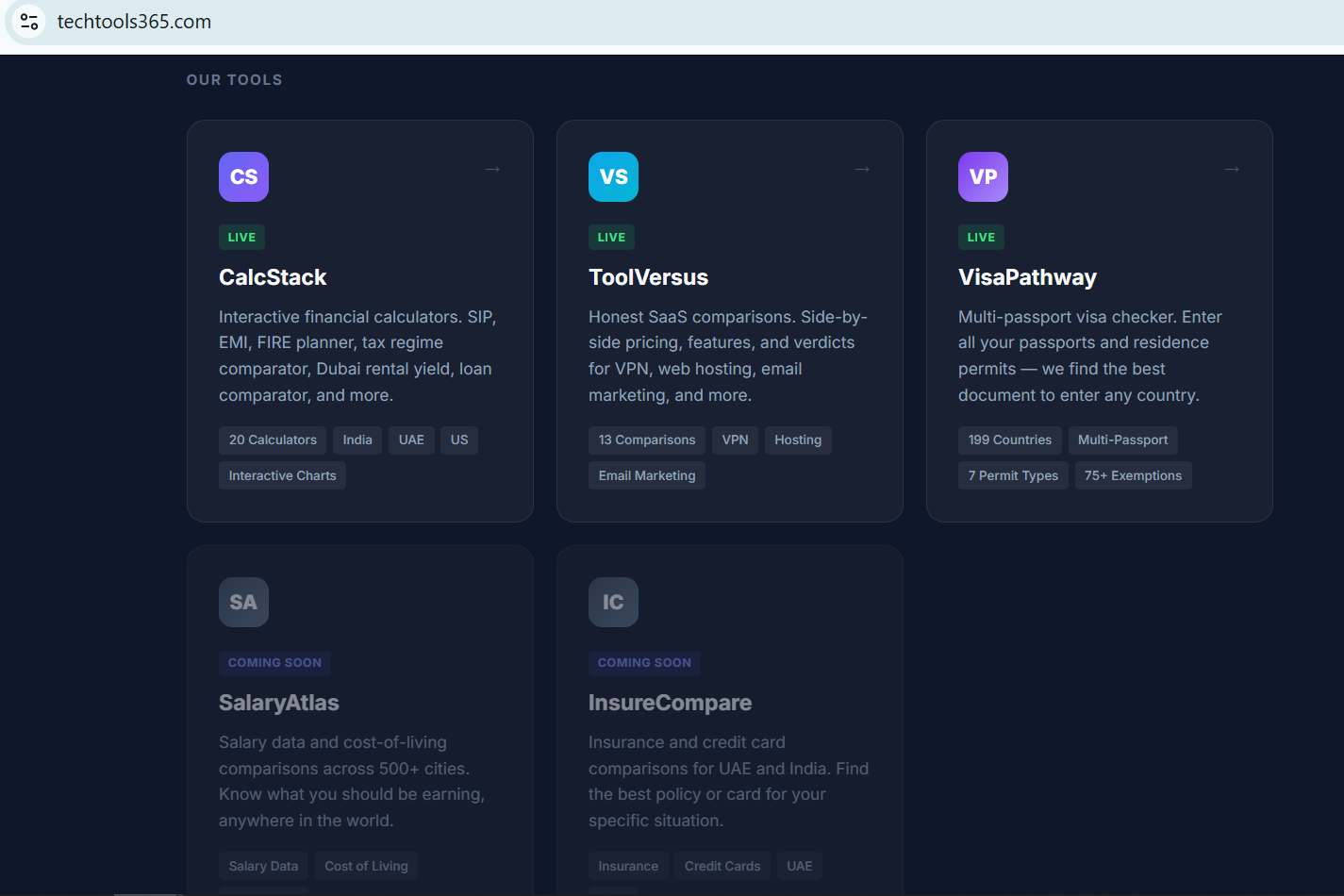
Task: Click the SalaryAtlas description paragraph
Action: tap(352, 781)
